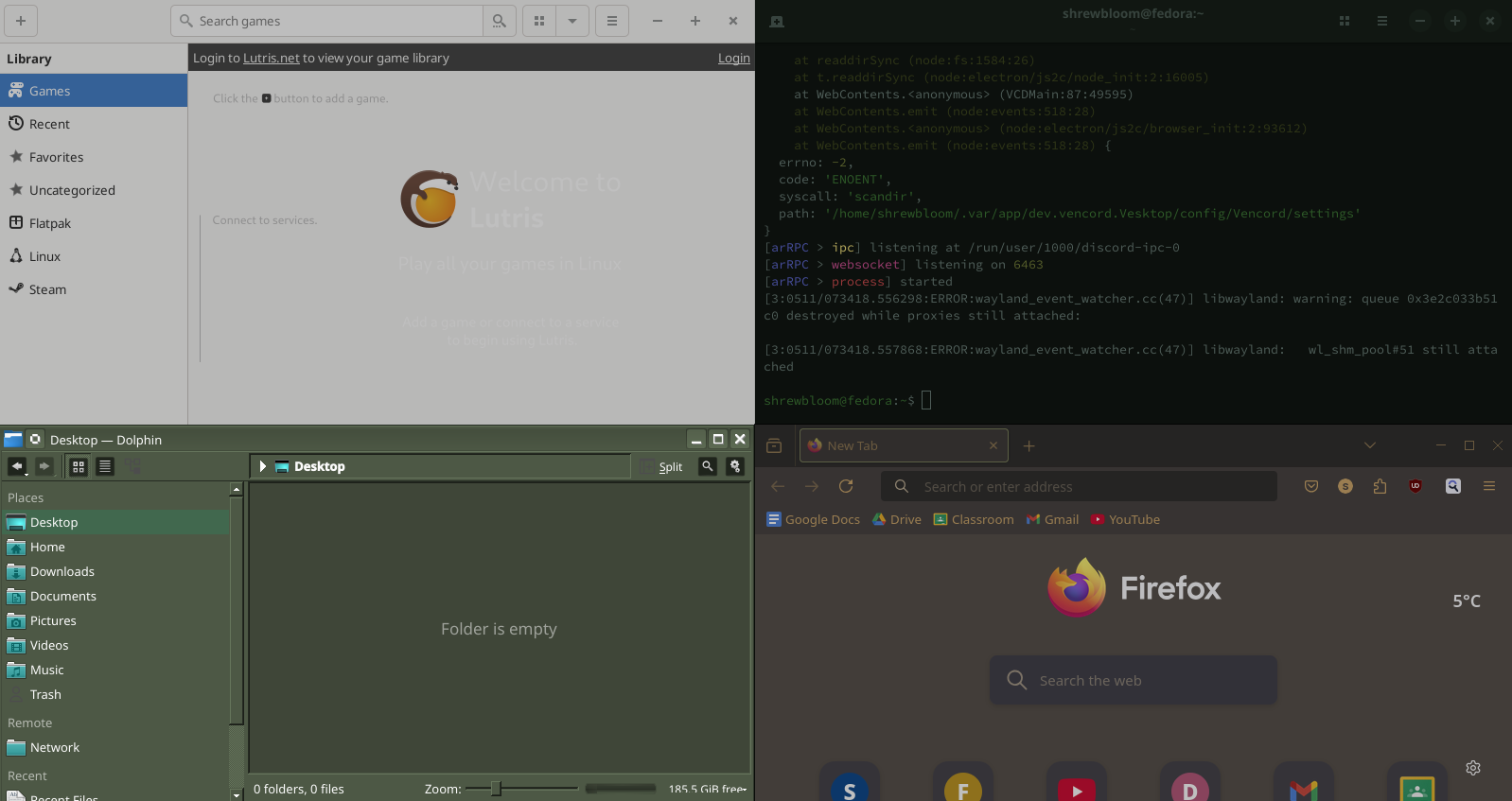Open the YouTube bookmark in the bookmarks bar
1512x801 pixels.
pos(1125,519)
